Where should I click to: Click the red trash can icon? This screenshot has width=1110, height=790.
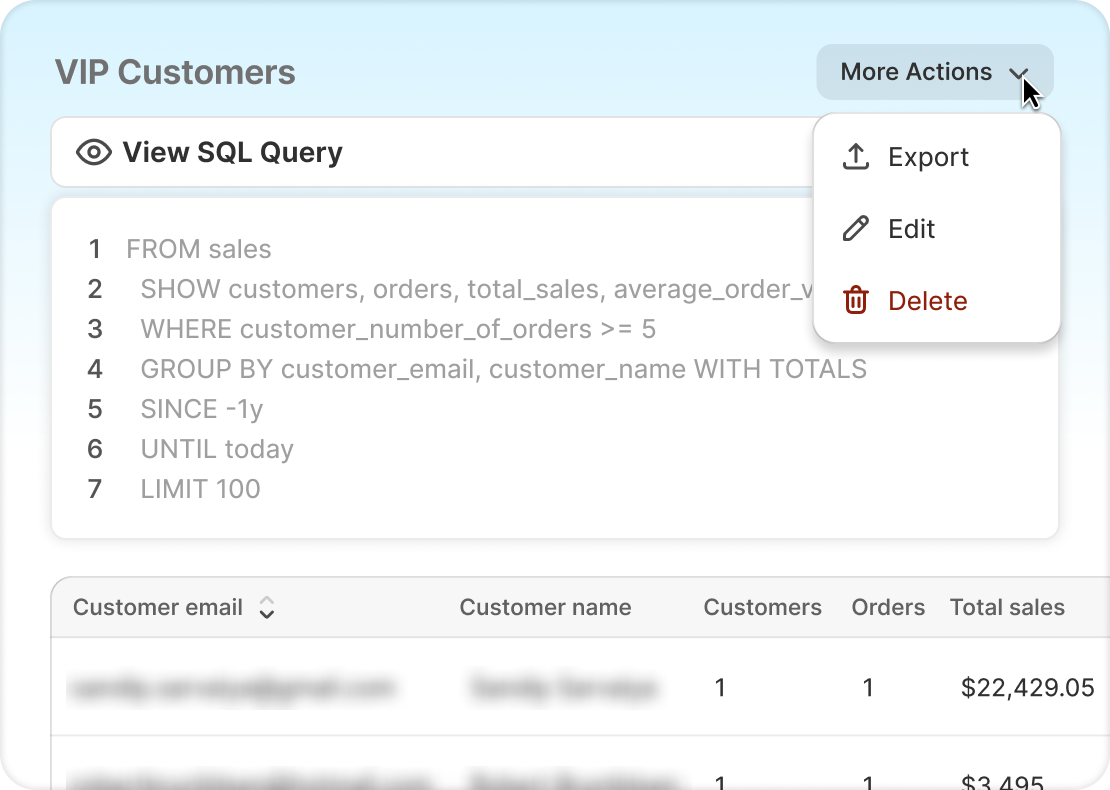pyautogui.click(x=856, y=301)
